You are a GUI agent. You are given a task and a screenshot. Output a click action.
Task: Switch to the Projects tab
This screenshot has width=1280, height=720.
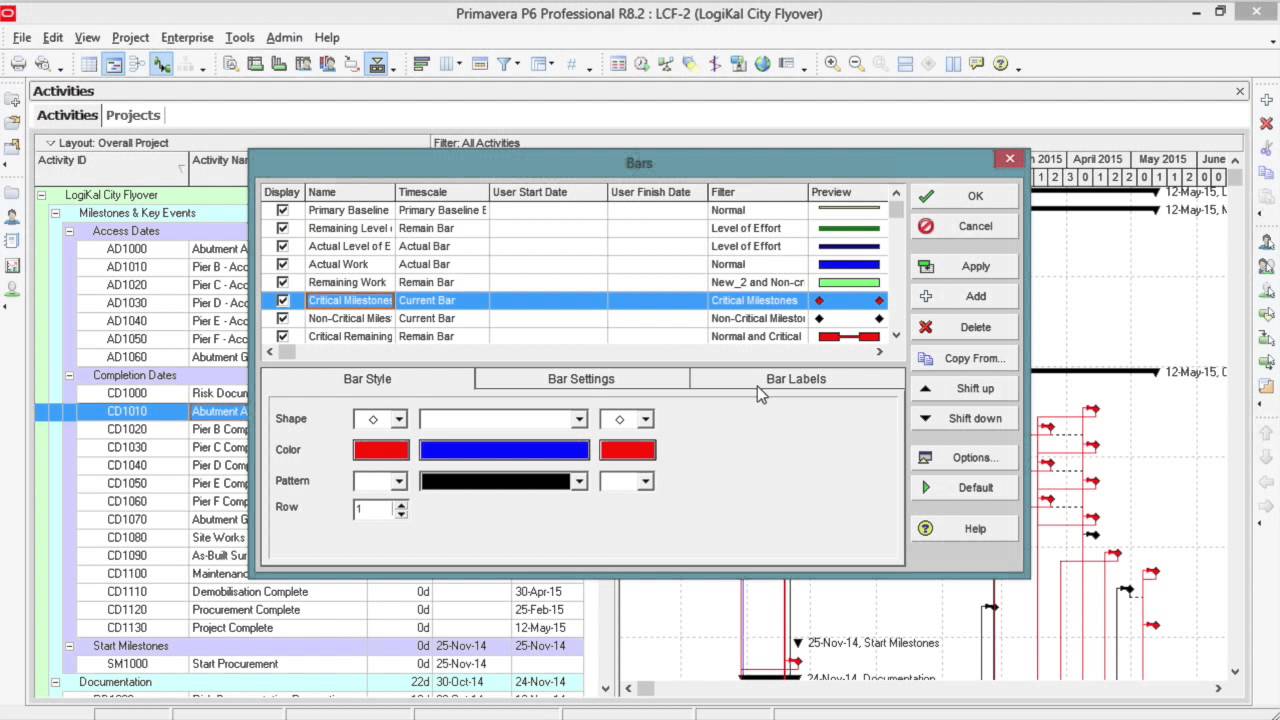click(x=133, y=115)
